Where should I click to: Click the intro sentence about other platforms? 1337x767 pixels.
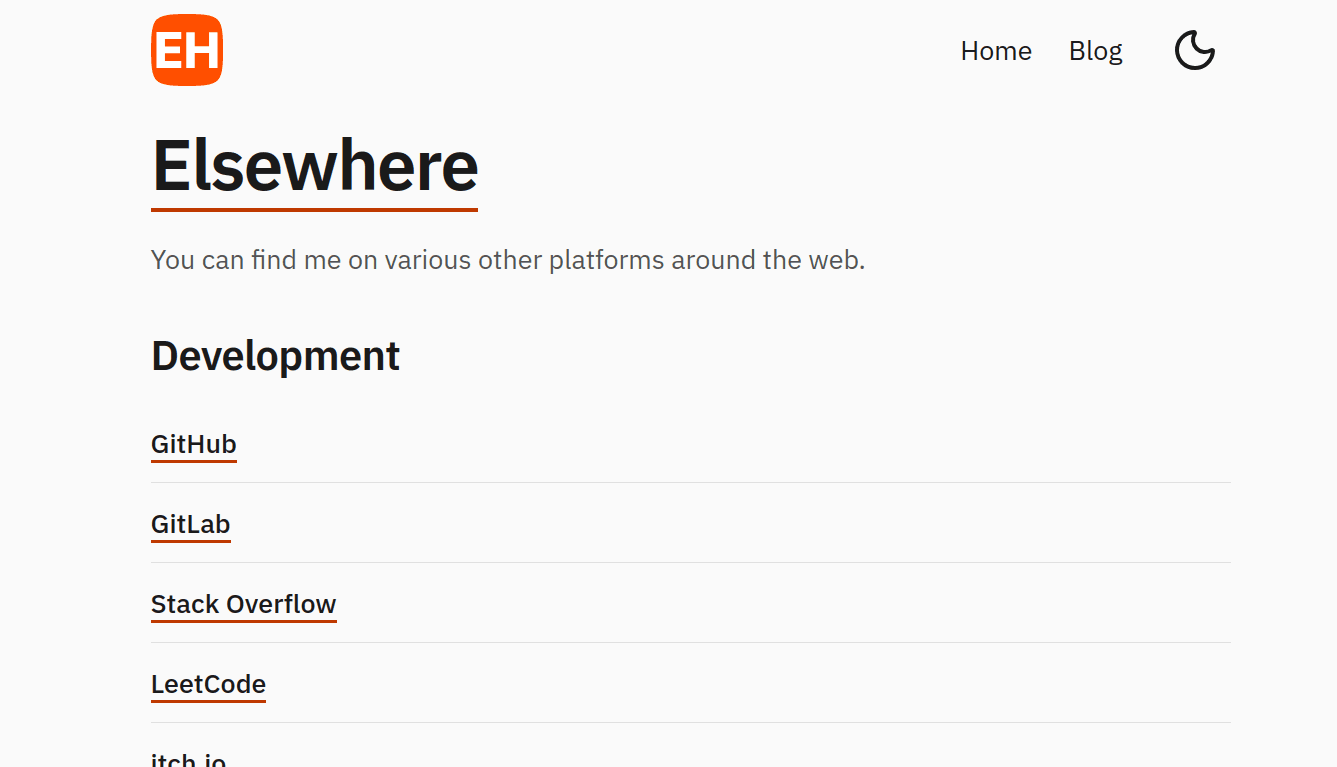tap(508, 260)
